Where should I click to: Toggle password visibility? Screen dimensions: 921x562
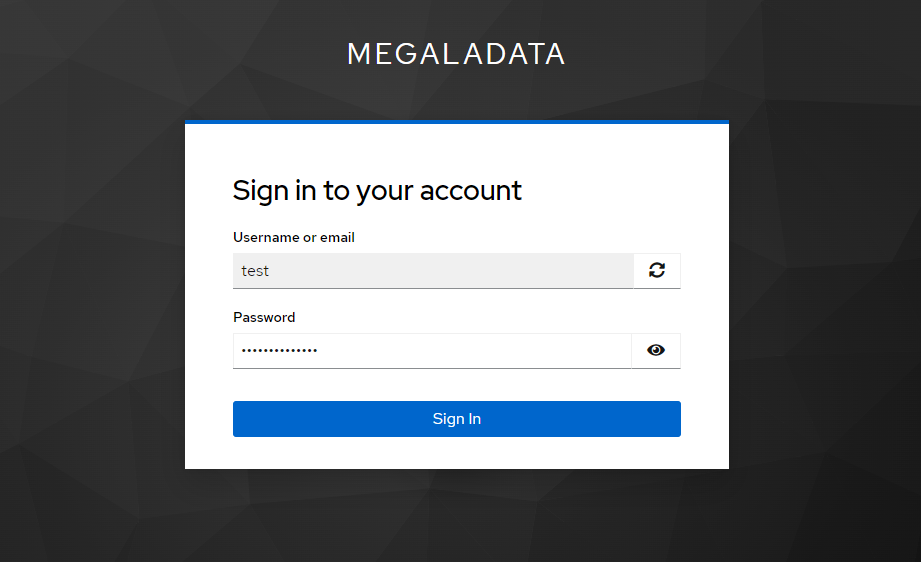click(656, 351)
